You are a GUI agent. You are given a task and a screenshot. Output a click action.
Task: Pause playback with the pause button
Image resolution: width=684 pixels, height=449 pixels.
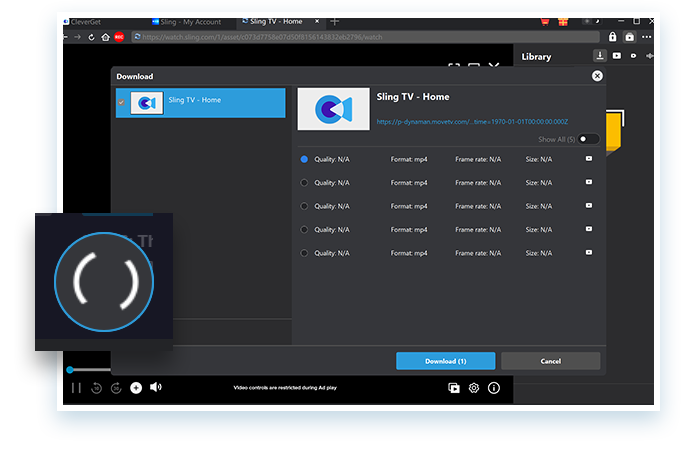[76, 388]
